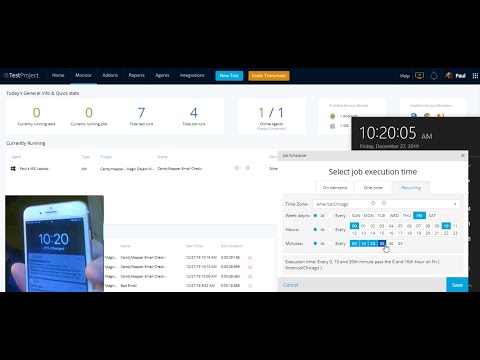Image resolution: width=480 pixels, height=360 pixels.
Task: Toggle TUE weekday
Action: click(381, 216)
